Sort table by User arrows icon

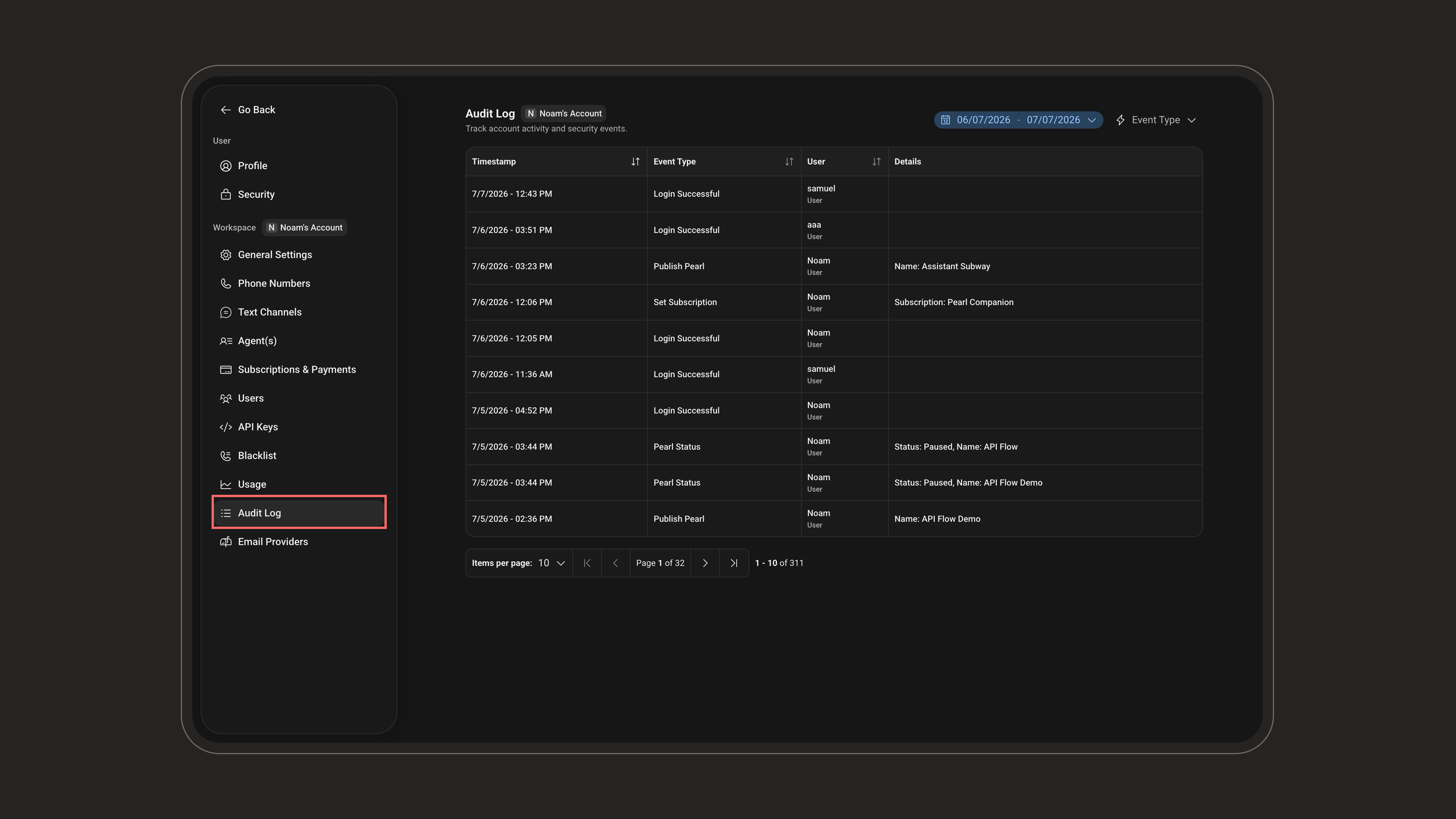[876, 162]
